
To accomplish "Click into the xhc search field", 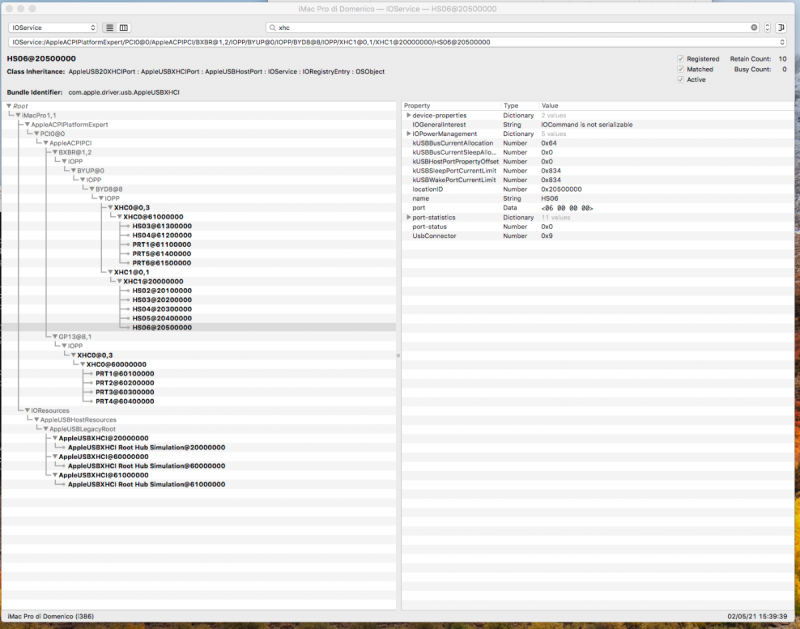I will point(500,27).
